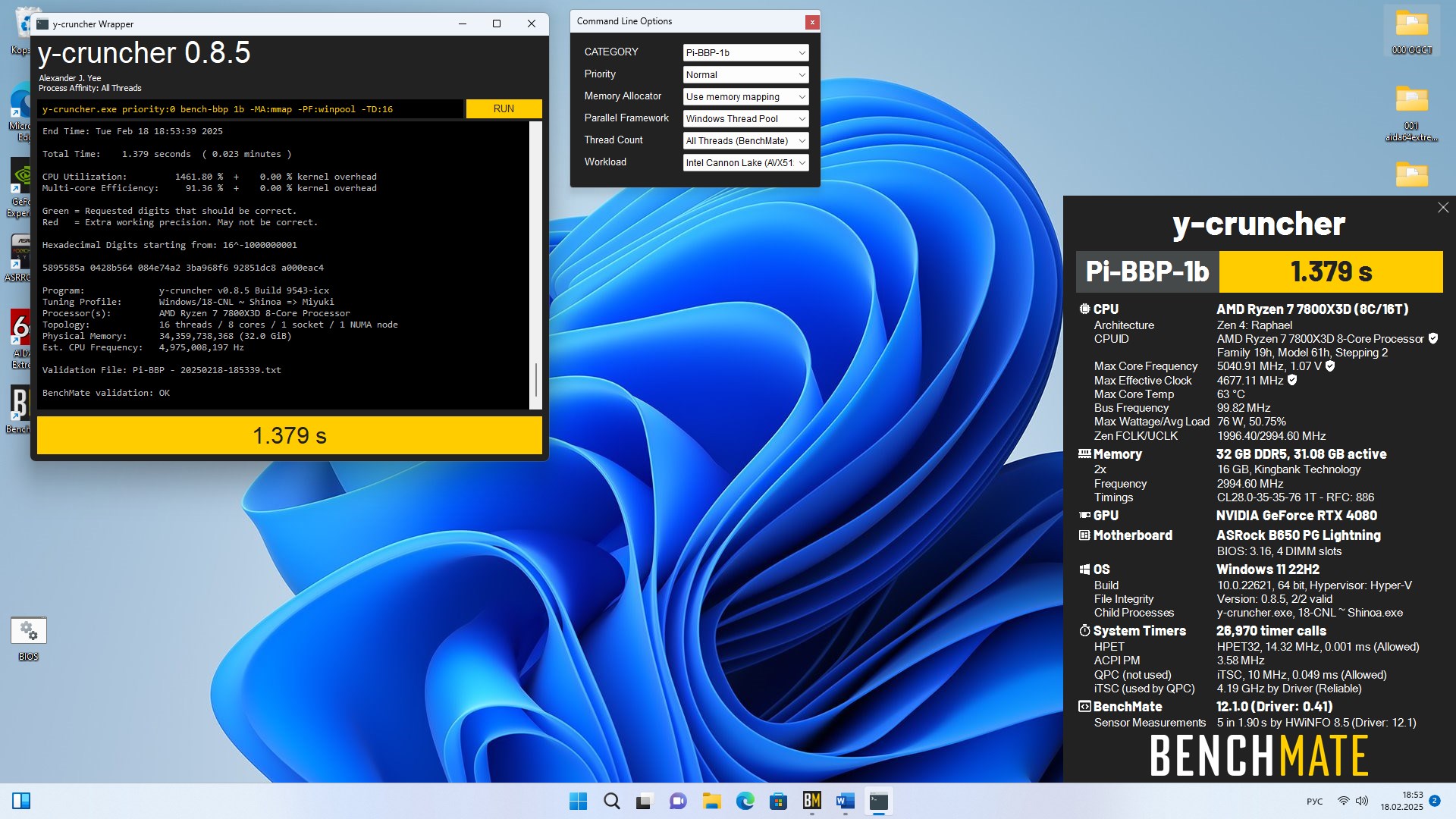
Task: Open the BenchMate desktop shortcut
Action: click(18, 409)
